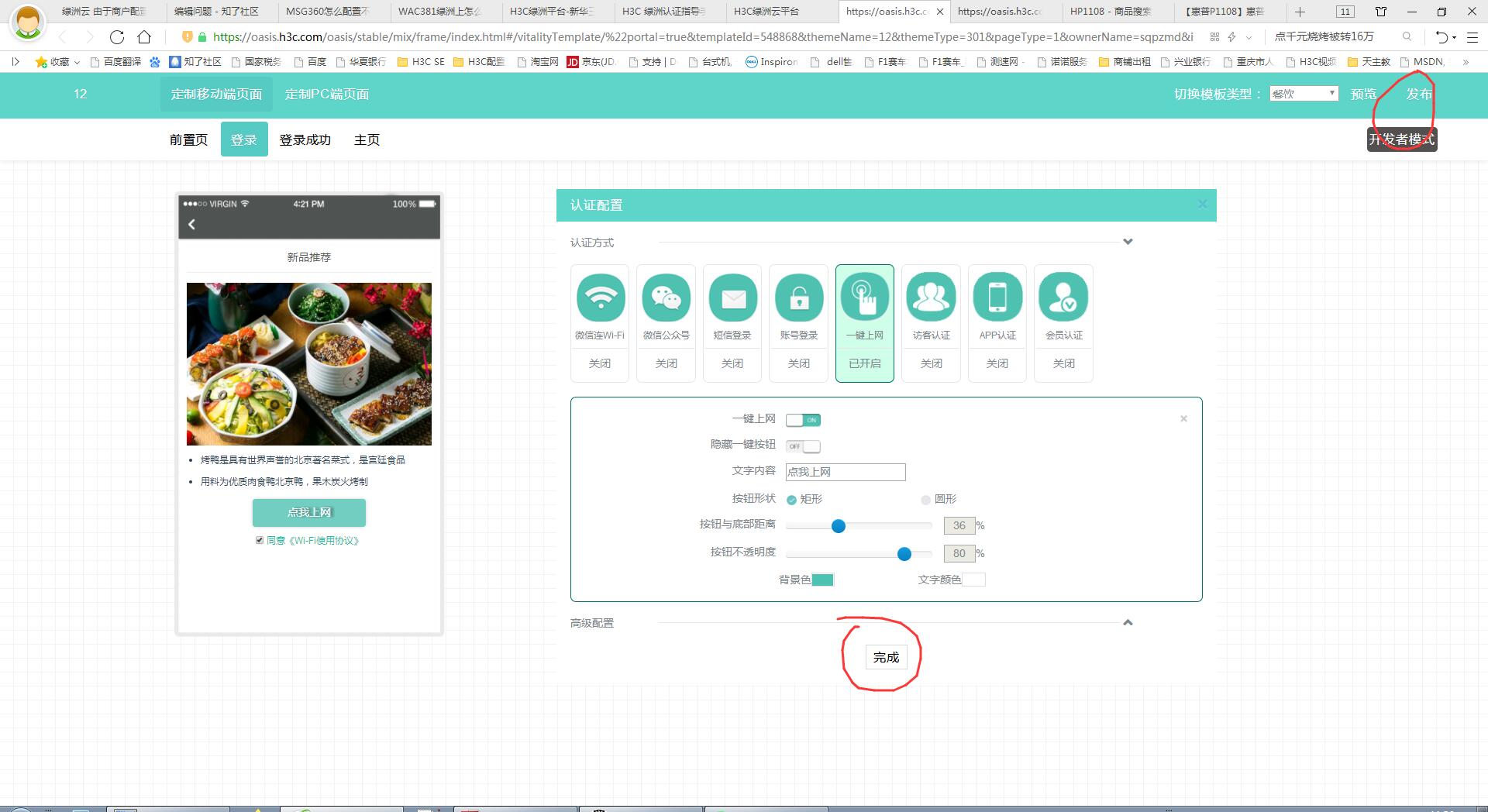Click the browser back arrow
Image resolution: width=1488 pixels, height=812 pixels.
[x=62, y=37]
